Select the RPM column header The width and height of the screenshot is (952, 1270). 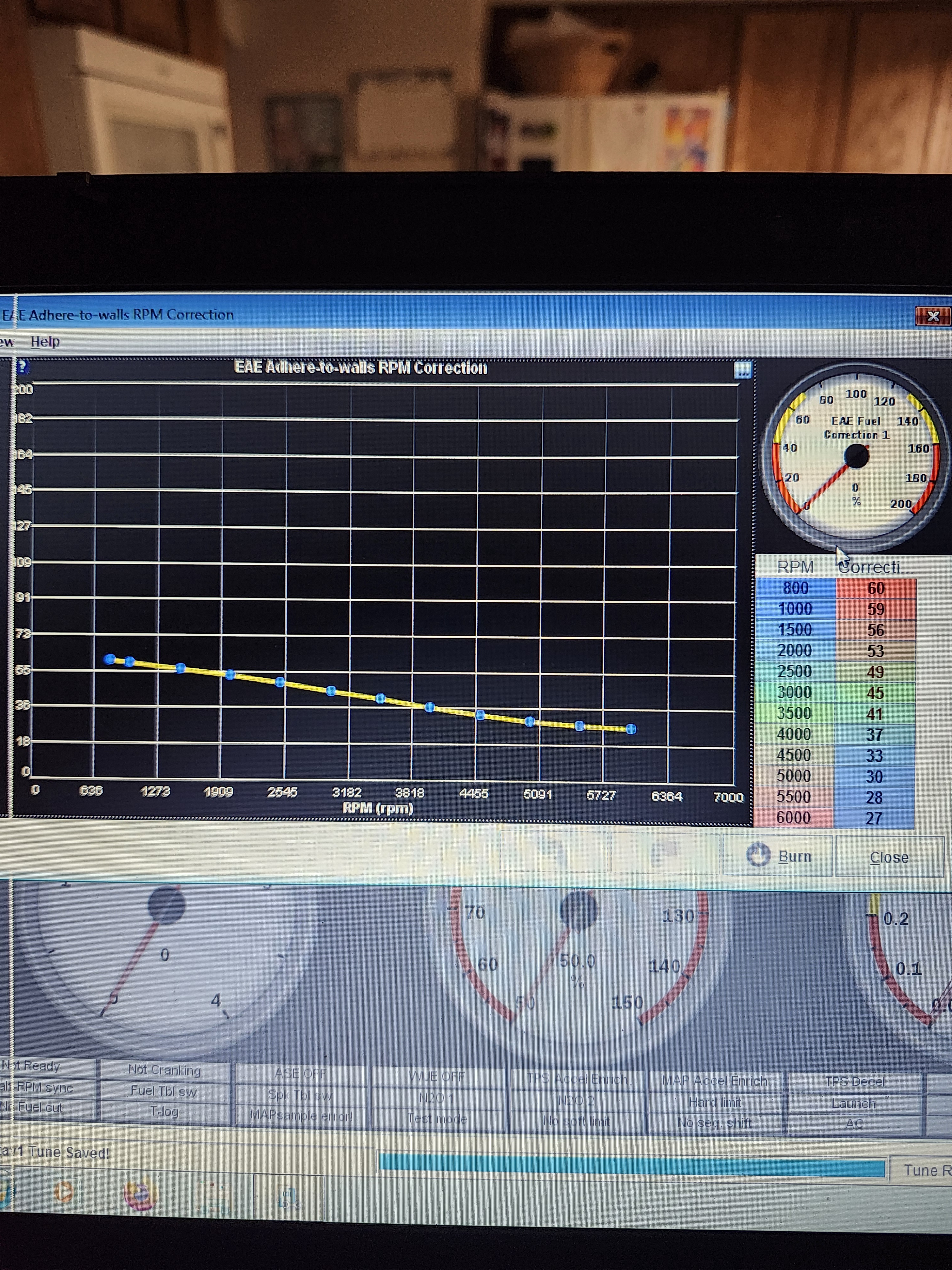click(x=795, y=567)
